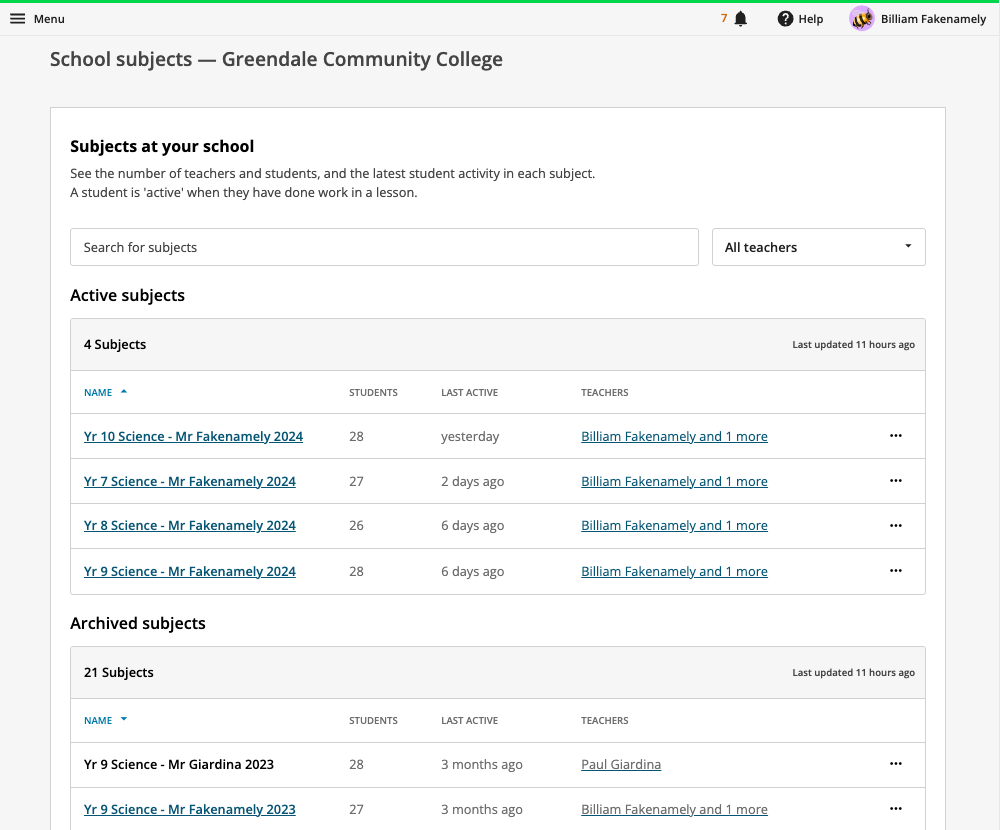Viewport: 1000px width, 830px height.
Task: Click ascending sort arrow in Active subjects
Action: [124, 392]
